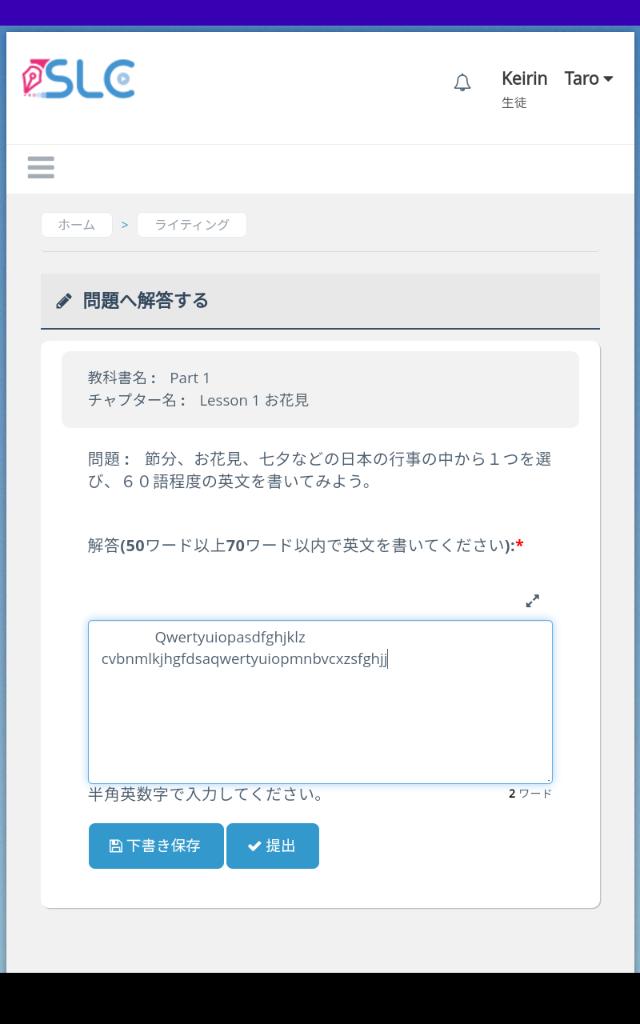Screen dimensions: 640x1024
Task: Open the Keirin Taro user dropdown
Action: [557, 79]
